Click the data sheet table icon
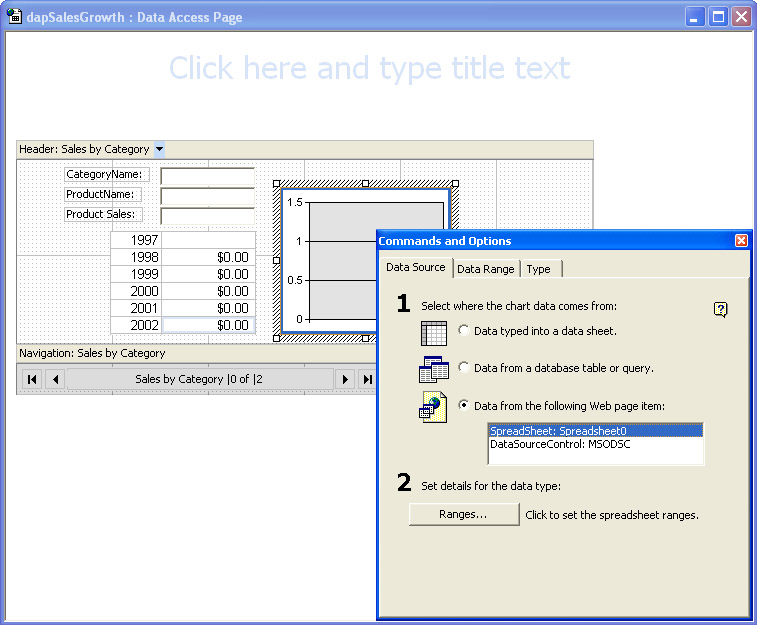757x625 pixels. click(434, 333)
